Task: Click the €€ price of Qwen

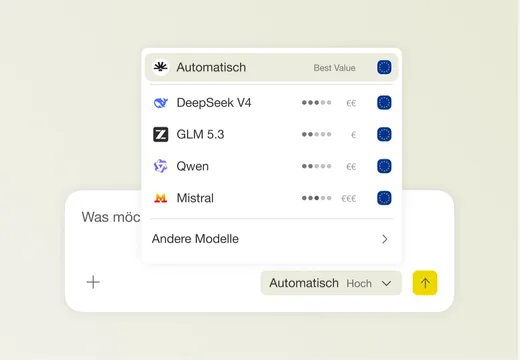Action: click(x=351, y=166)
